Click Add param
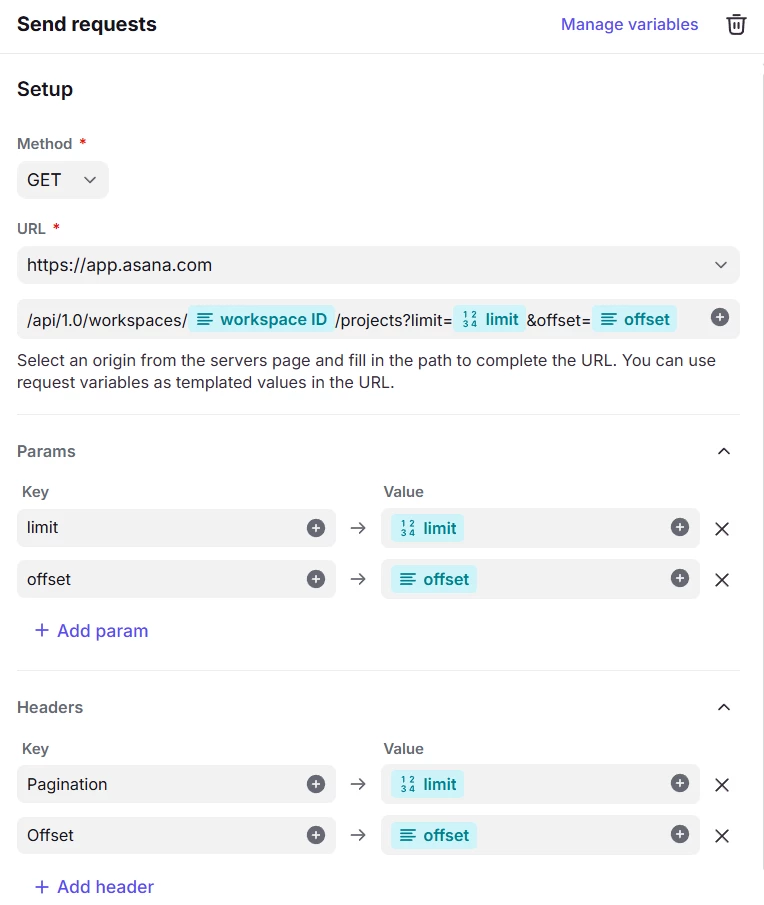The height and width of the screenshot is (905, 764). click(x=92, y=631)
